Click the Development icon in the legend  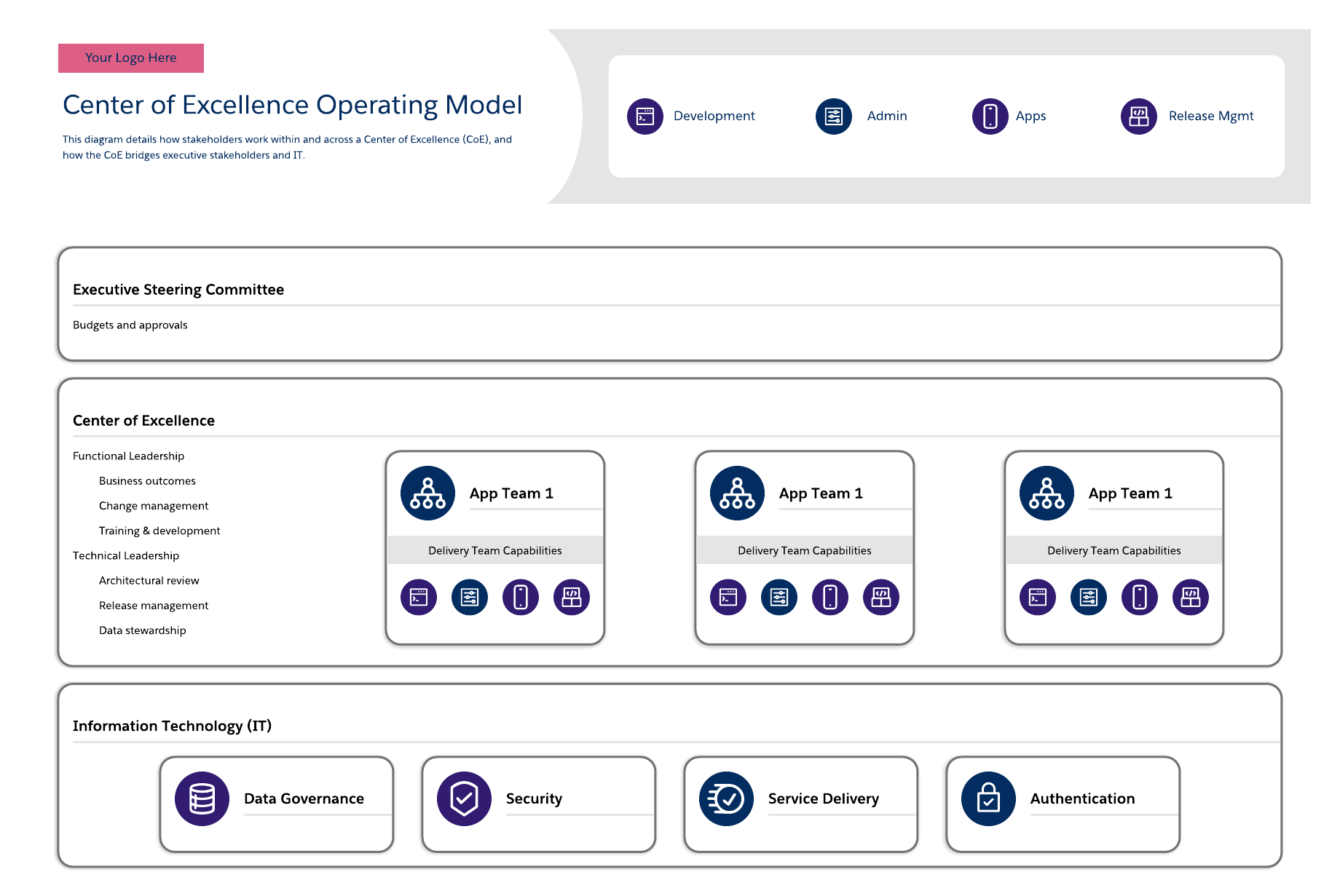[645, 116]
